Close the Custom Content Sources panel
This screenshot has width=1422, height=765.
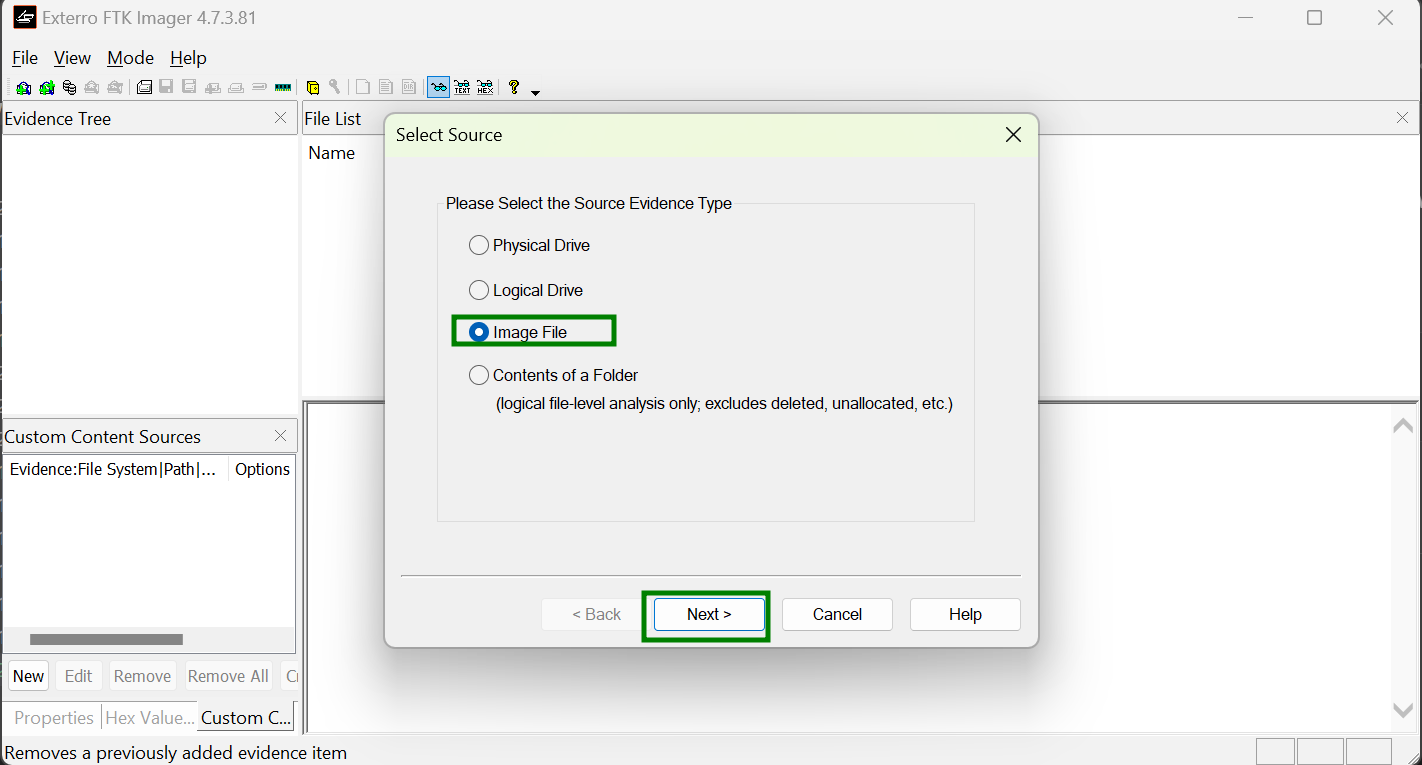[280, 436]
